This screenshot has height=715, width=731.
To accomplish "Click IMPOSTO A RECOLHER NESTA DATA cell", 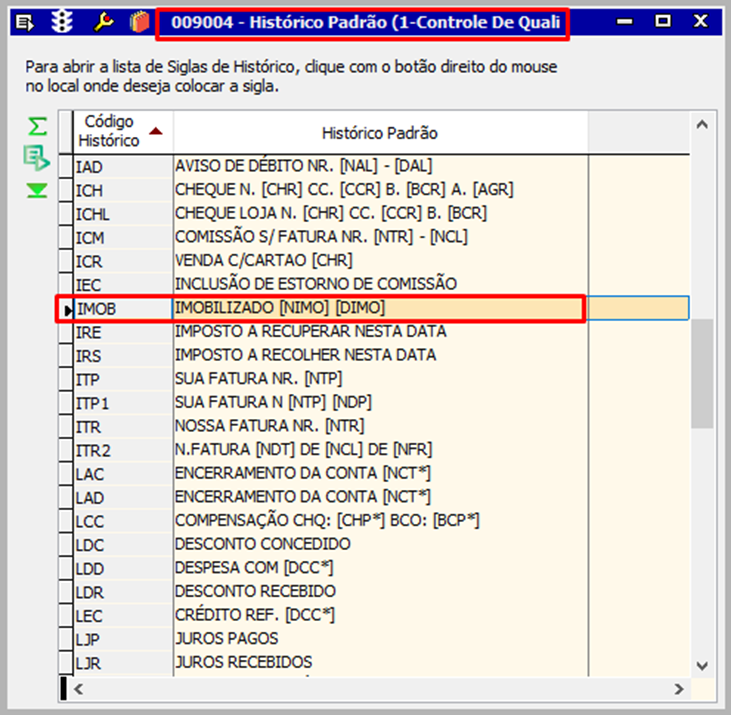I will 380,355.
